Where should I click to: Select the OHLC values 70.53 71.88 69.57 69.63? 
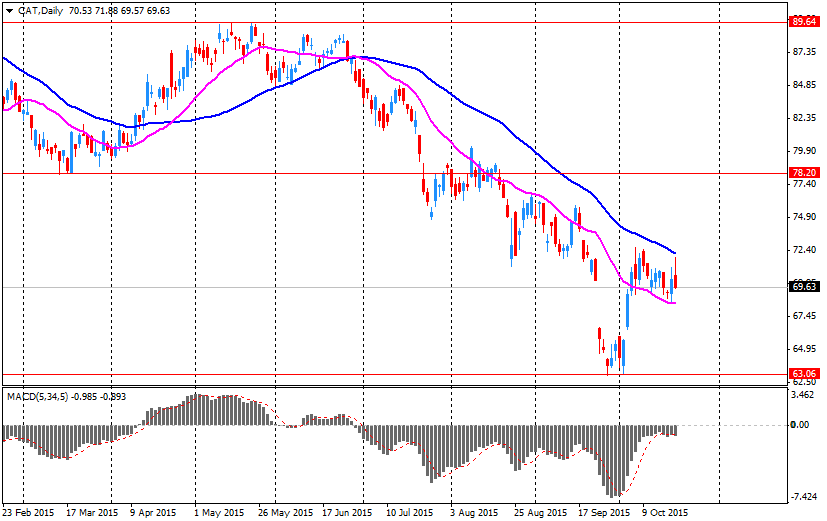point(119,11)
